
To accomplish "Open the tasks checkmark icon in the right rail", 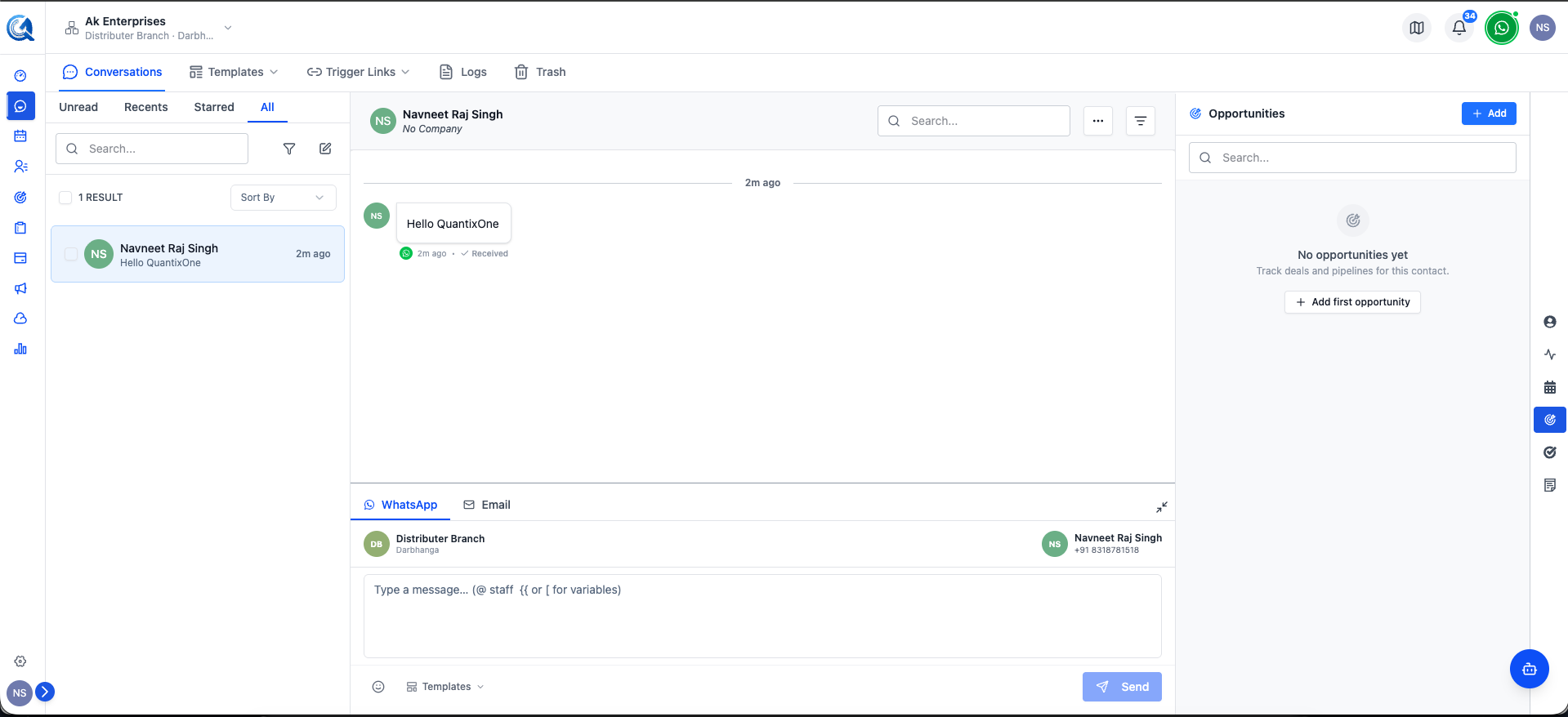I will click(x=1550, y=452).
